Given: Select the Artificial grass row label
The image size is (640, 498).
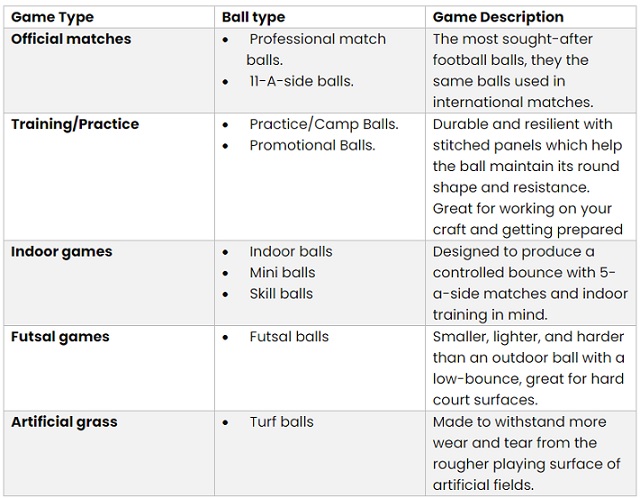Looking at the screenshot, I should [x=64, y=422].
